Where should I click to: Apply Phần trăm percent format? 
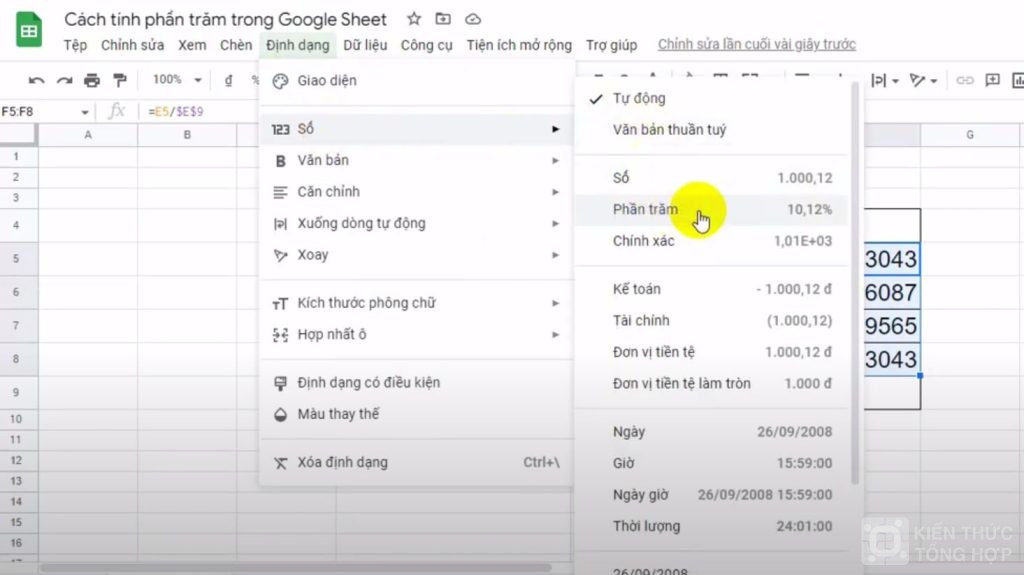click(712, 210)
